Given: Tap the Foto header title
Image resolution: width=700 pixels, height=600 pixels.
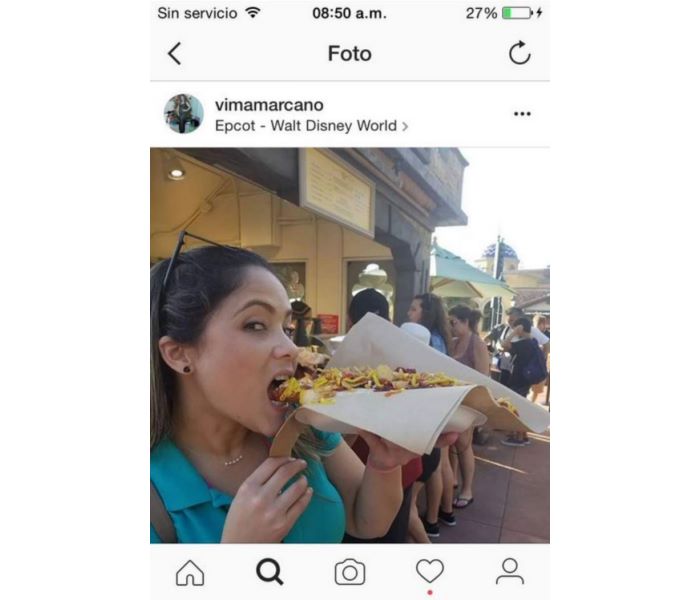Looking at the screenshot, I should [x=350, y=54].
